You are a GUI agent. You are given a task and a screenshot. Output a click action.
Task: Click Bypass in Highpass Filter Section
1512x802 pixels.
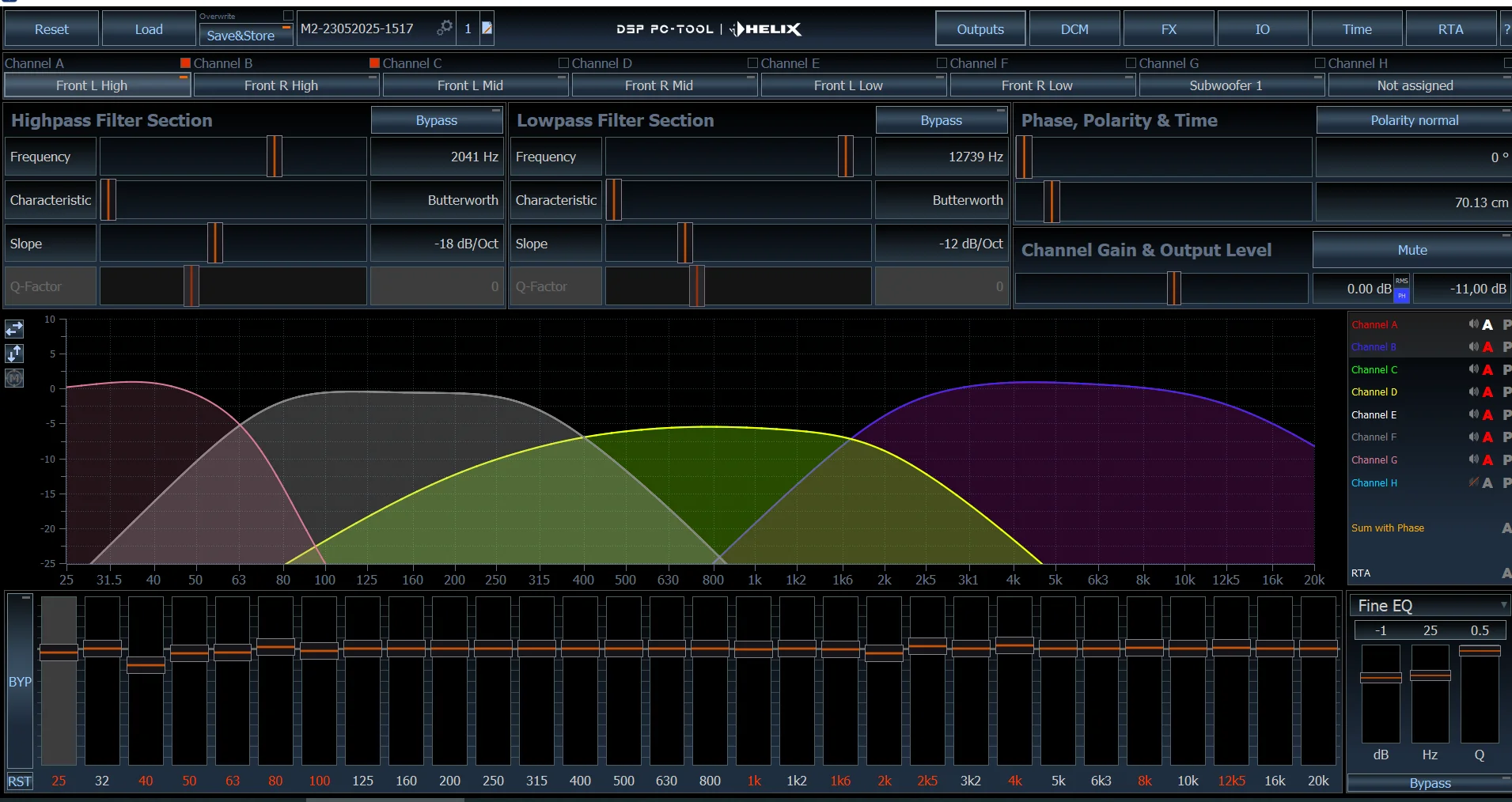tap(436, 120)
